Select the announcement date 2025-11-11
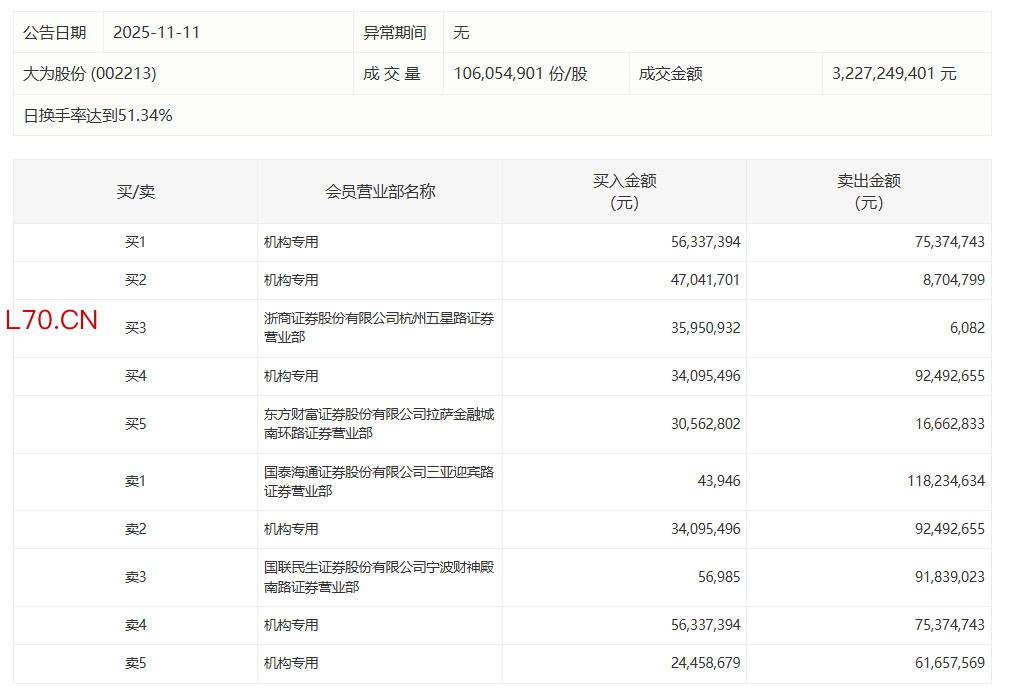1009x700 pixels. click(156, 32)
